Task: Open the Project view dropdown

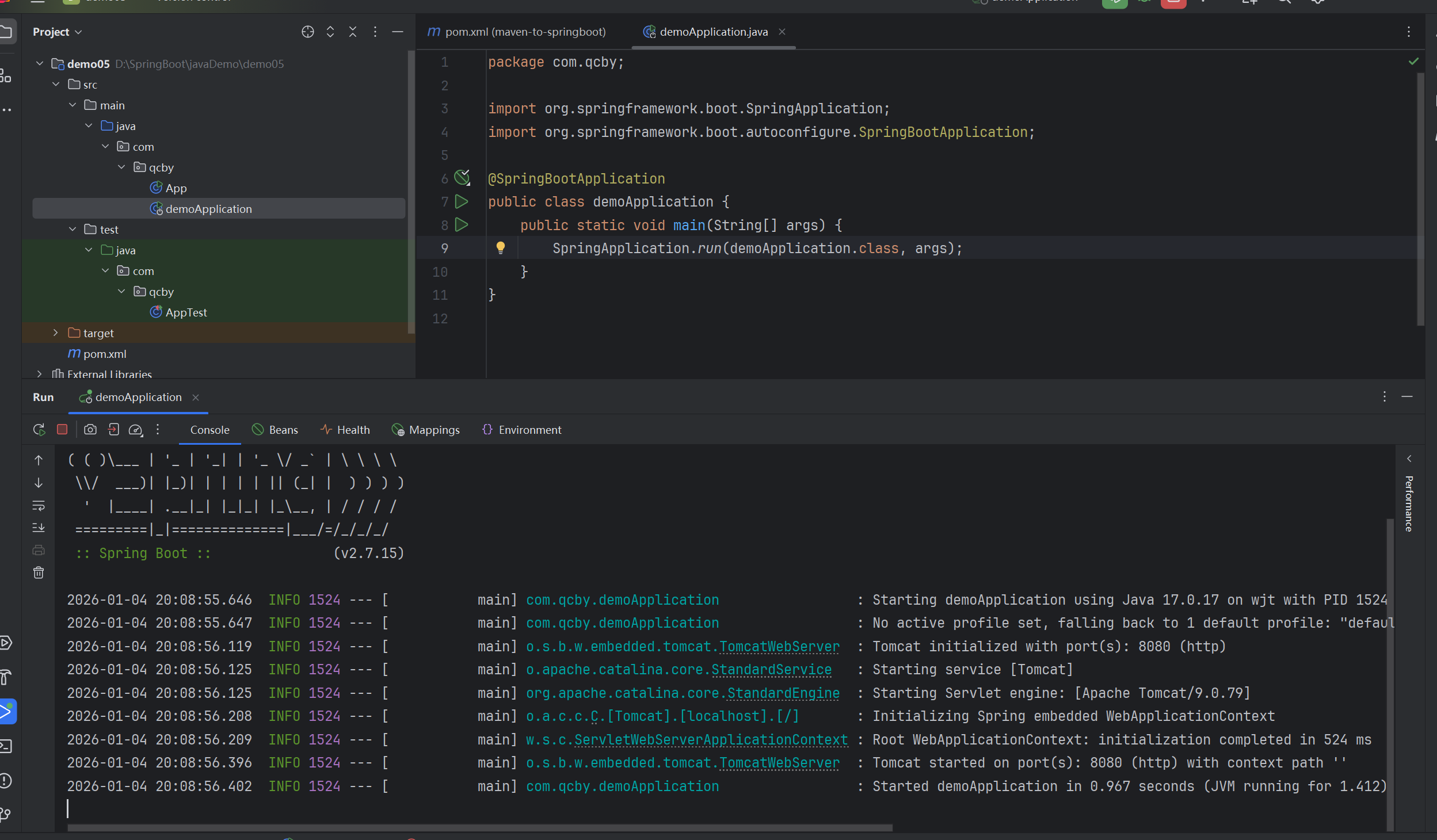Action: [57, 32]
